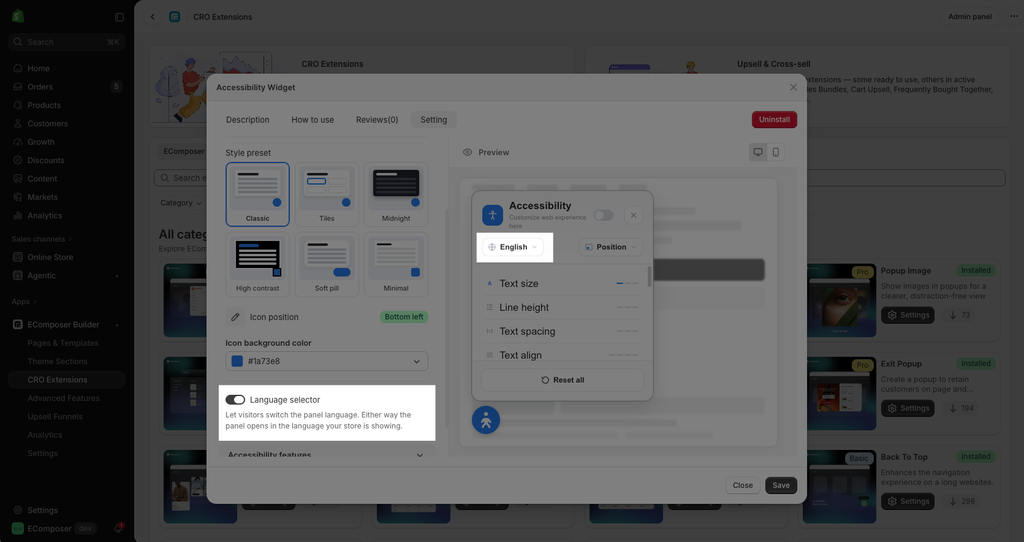Adjust the Line height level indicator
The height and width of the screenshot is (542, 1024).
click(628, 307)
